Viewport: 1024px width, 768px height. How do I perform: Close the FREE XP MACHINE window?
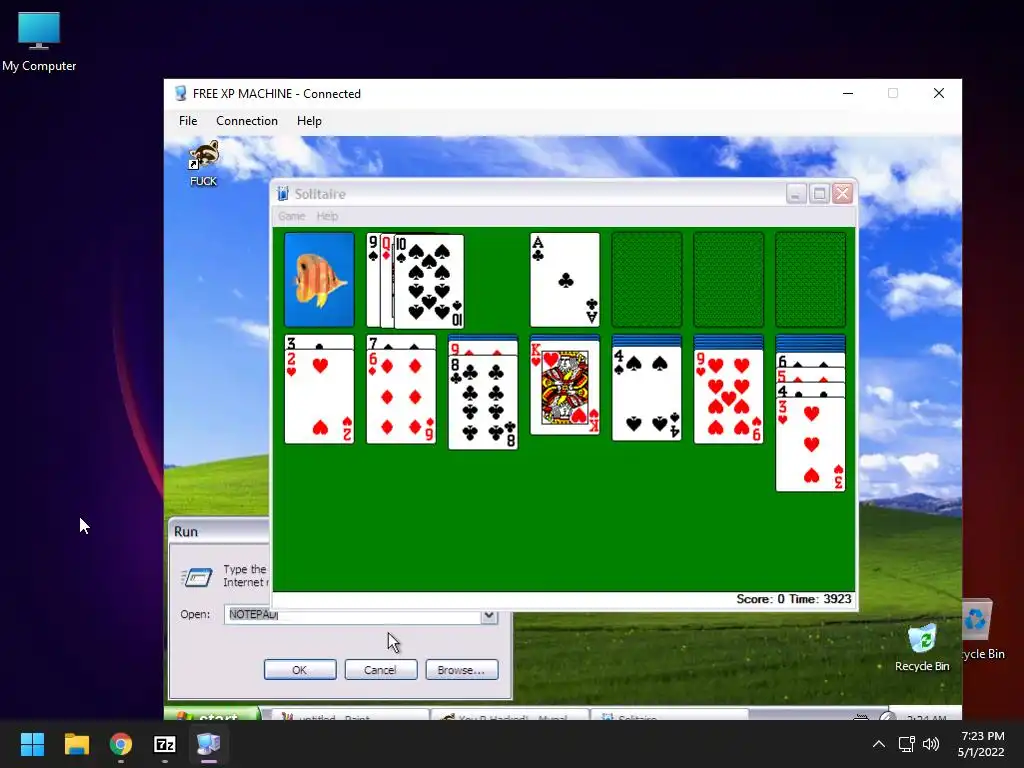[938, 93]
